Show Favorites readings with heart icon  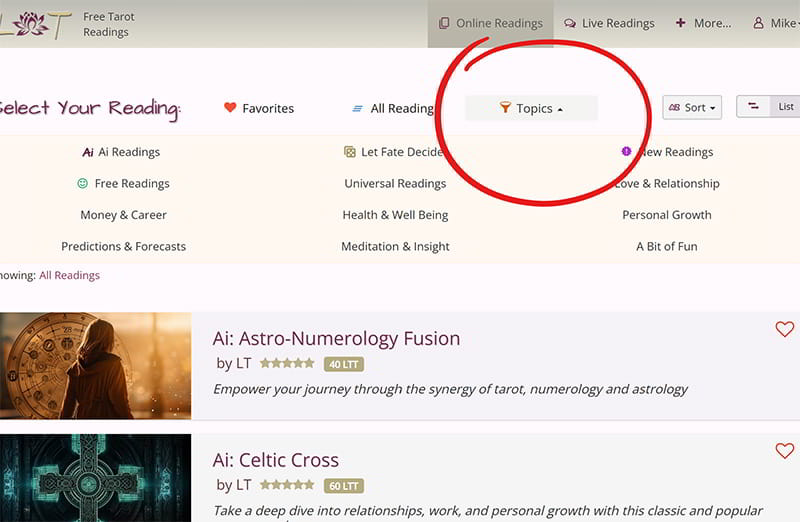(230, 108)
